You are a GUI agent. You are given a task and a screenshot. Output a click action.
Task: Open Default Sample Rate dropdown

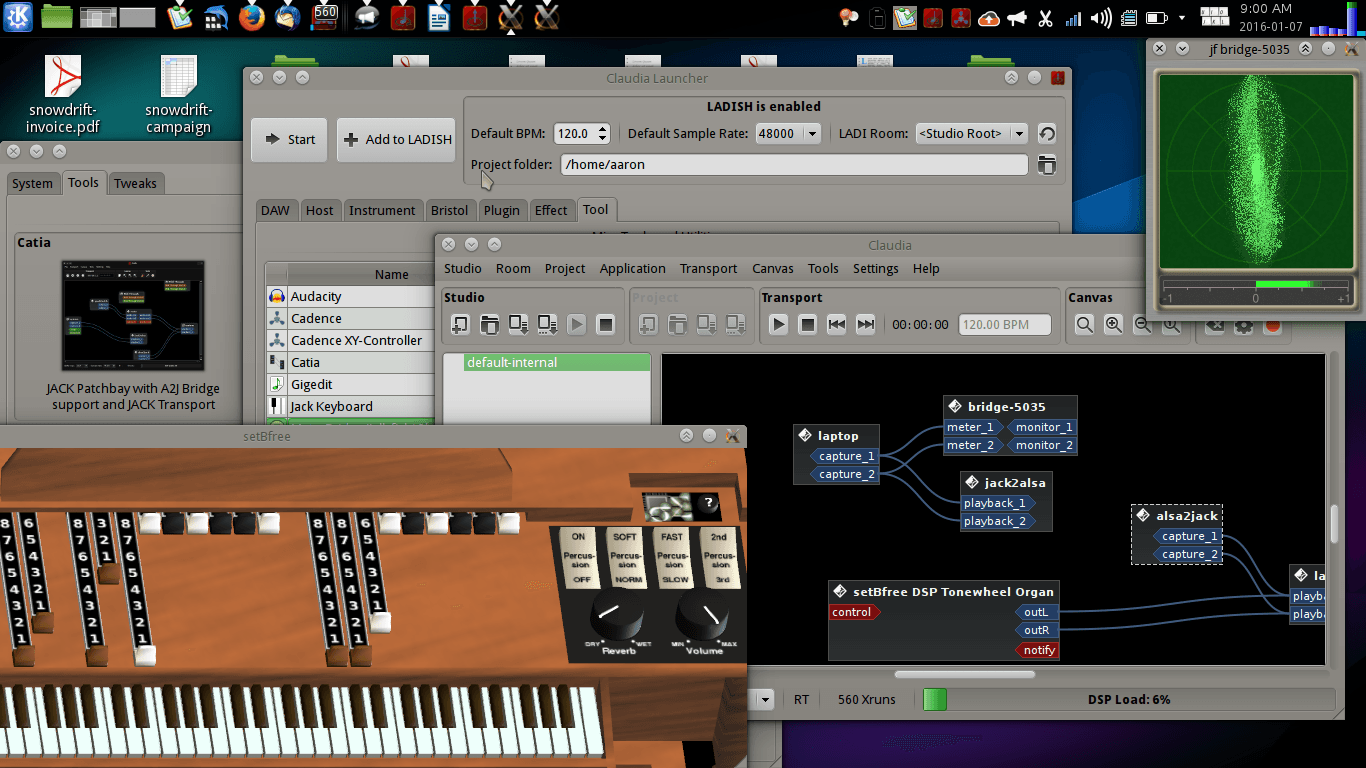[787, 133]
